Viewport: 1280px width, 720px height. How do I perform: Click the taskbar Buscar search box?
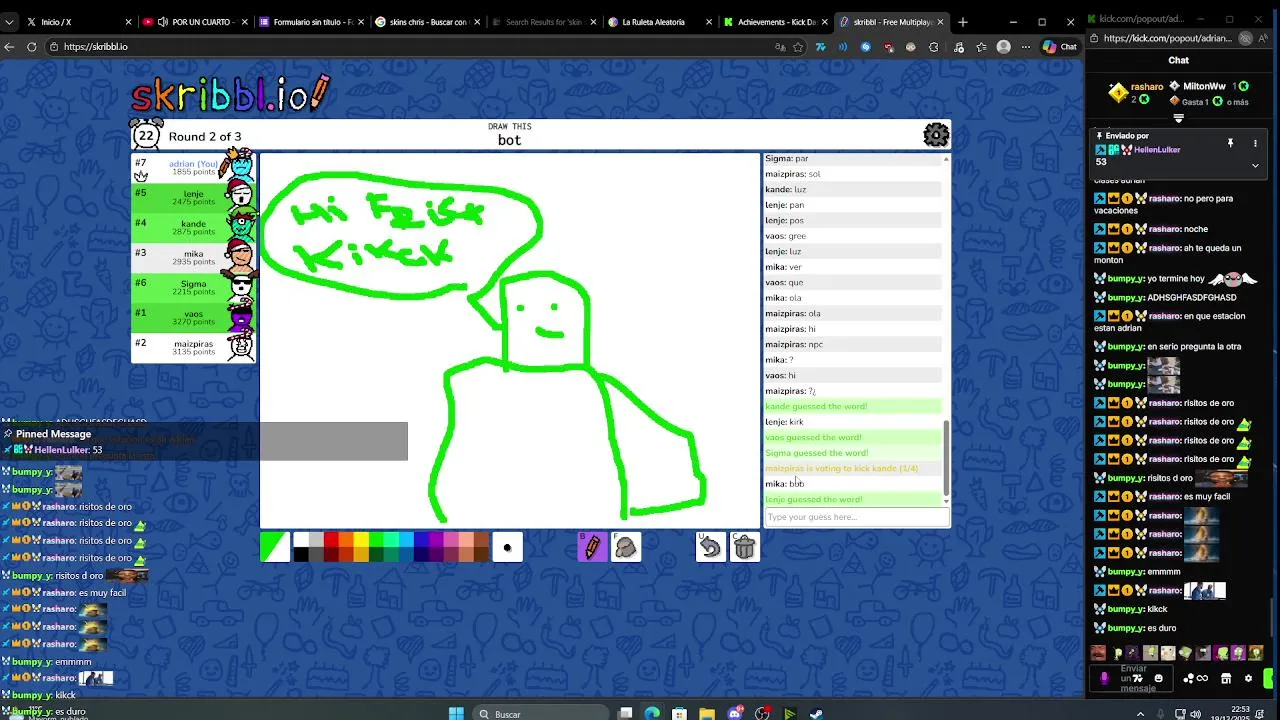pos(542,714)
